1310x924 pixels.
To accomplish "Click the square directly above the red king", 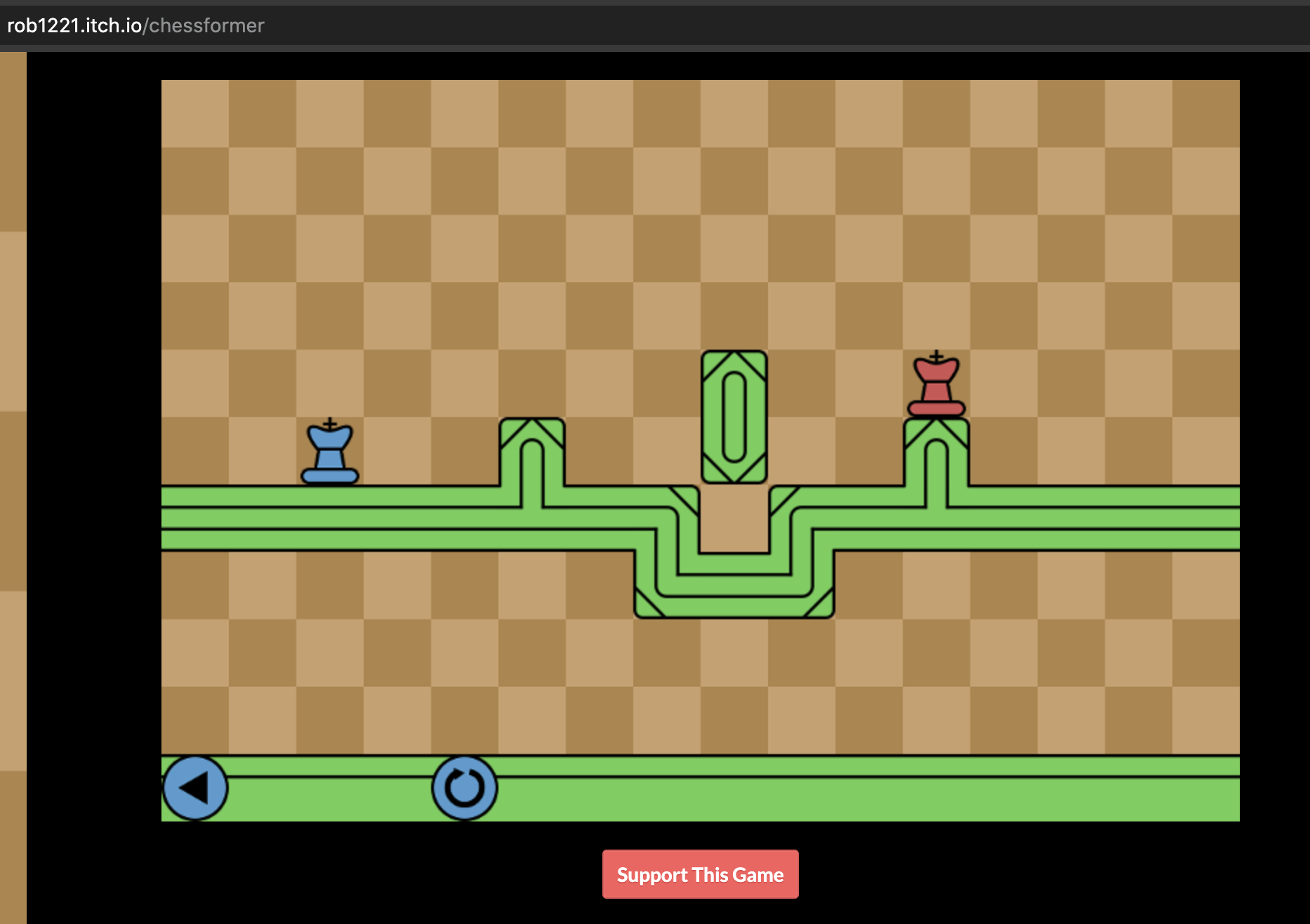I will (937, 316).
